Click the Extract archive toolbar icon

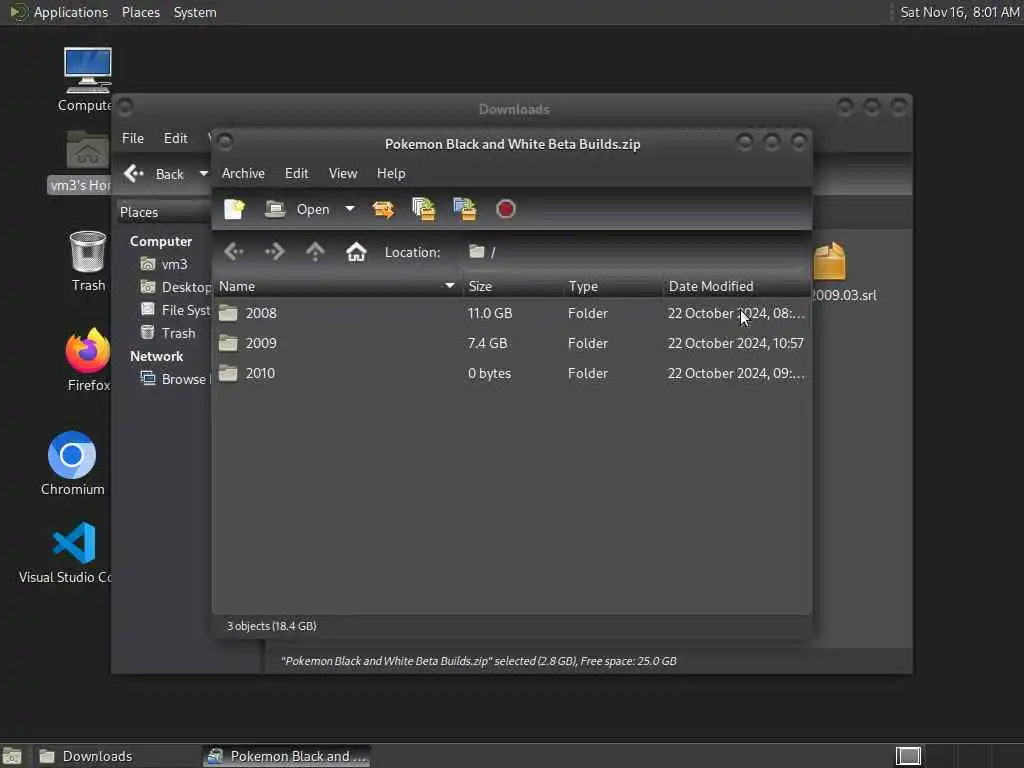click(x=383, y=209)
